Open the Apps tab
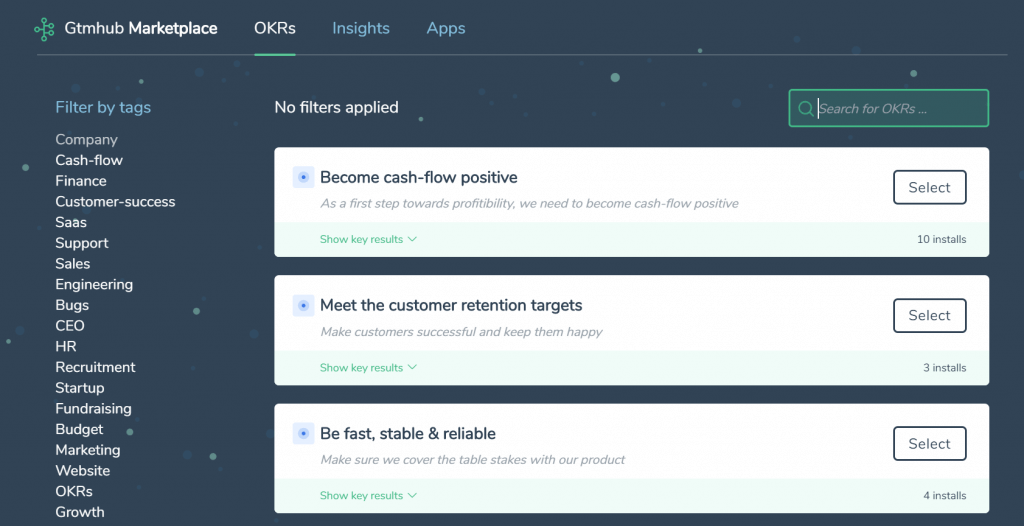This screenshot has height=526, width=1024. coord(446,28)
